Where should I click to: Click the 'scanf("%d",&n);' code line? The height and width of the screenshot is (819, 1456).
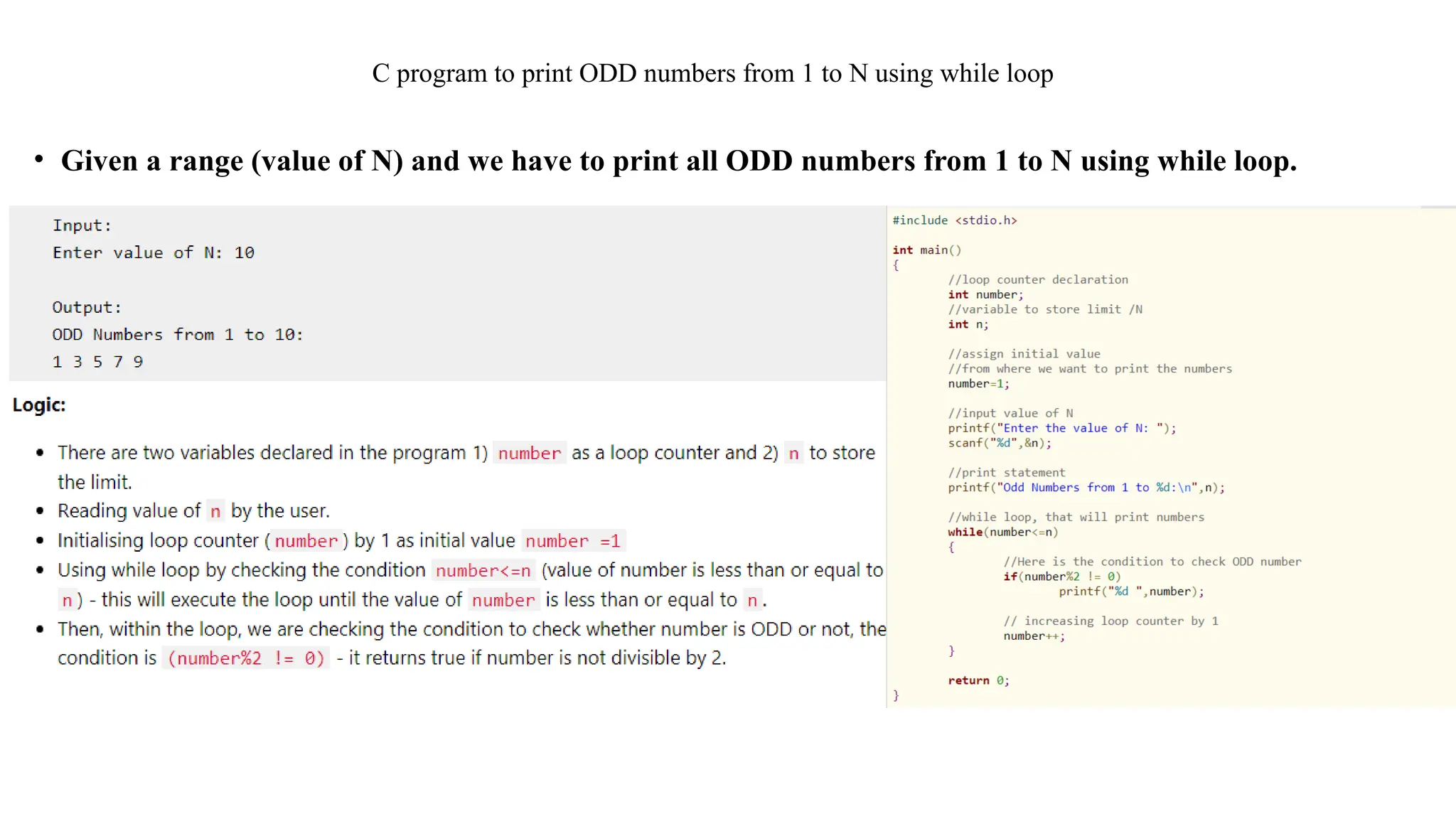pyautogui.click(x=1000, y=444)
